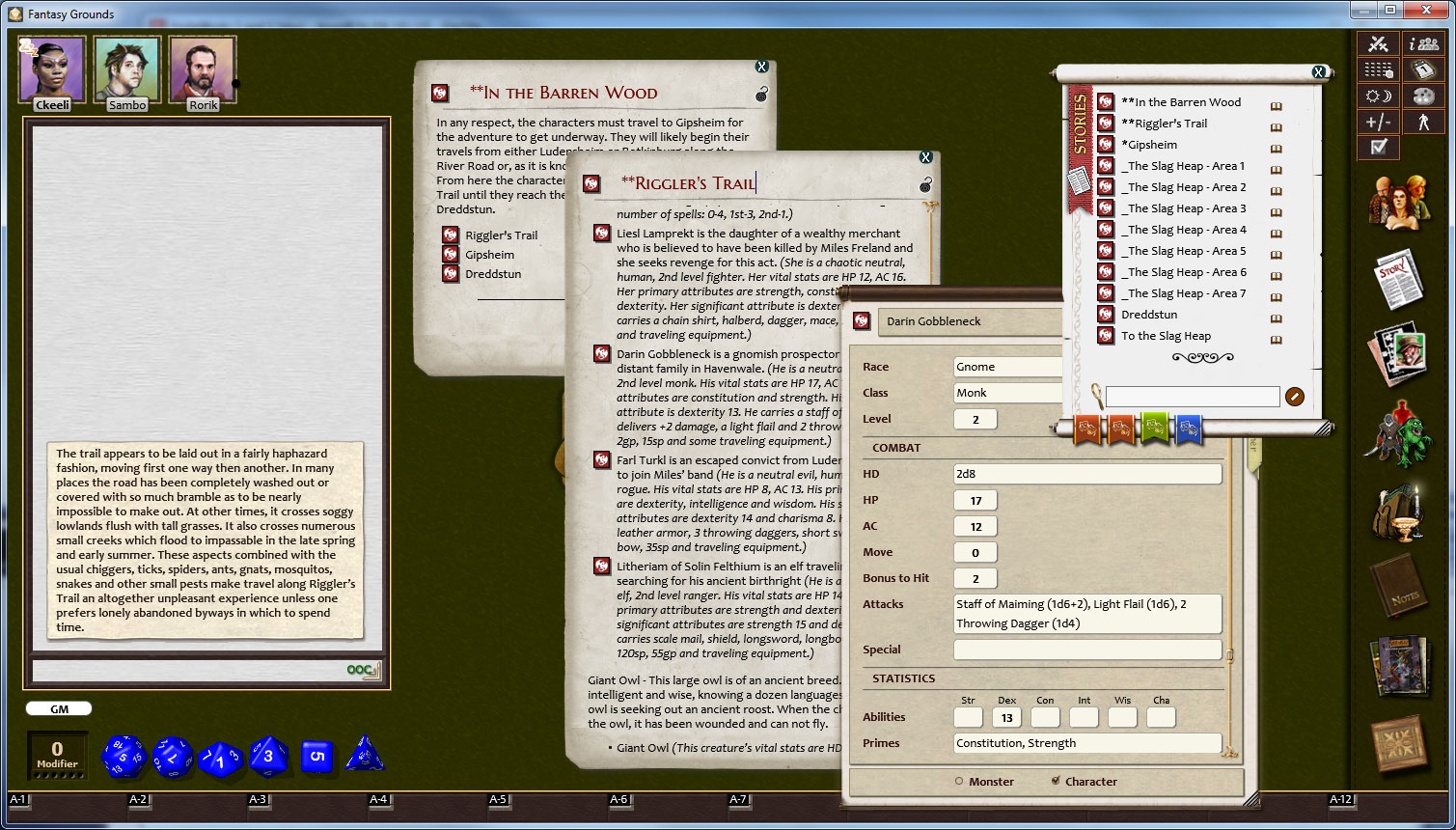1456x830 pixels.
Task: Click the checkbox options icon in top toolbar
Action: coord(1379,147)
